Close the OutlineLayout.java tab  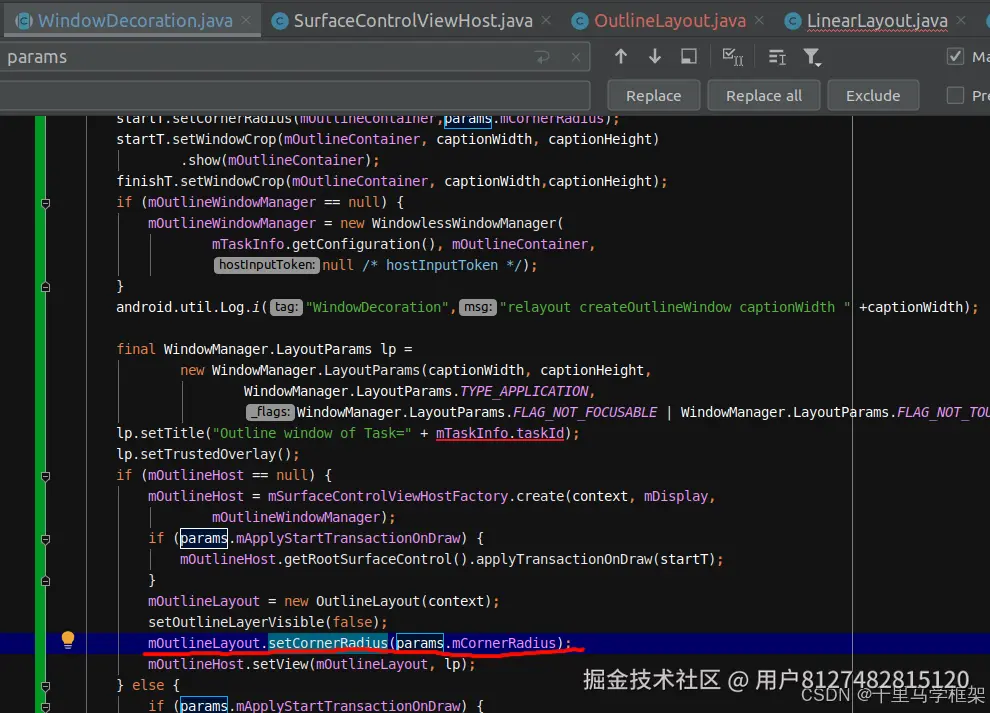pyautogui.click(x=760, y=20)
